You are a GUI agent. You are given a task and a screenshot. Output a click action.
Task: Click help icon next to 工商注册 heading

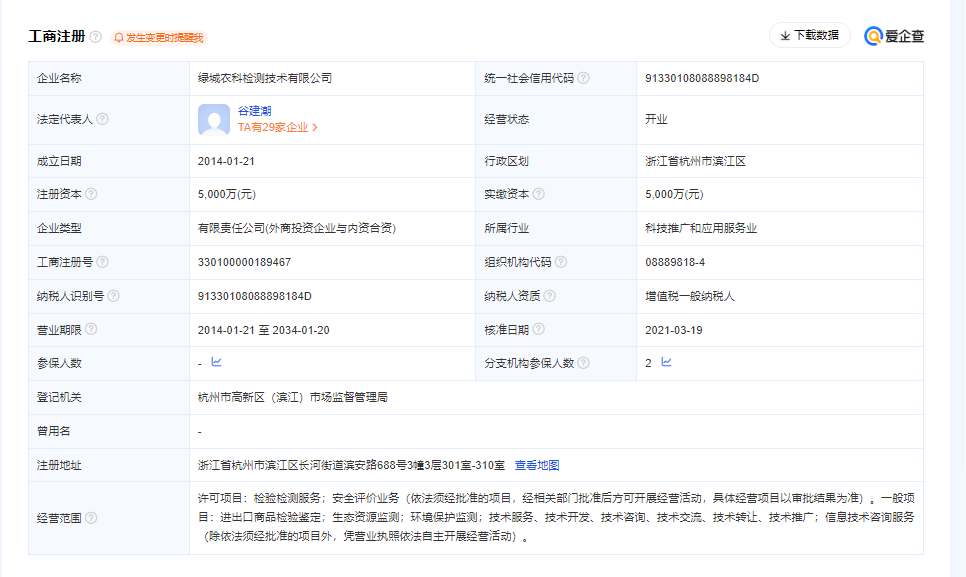[95, 37]
